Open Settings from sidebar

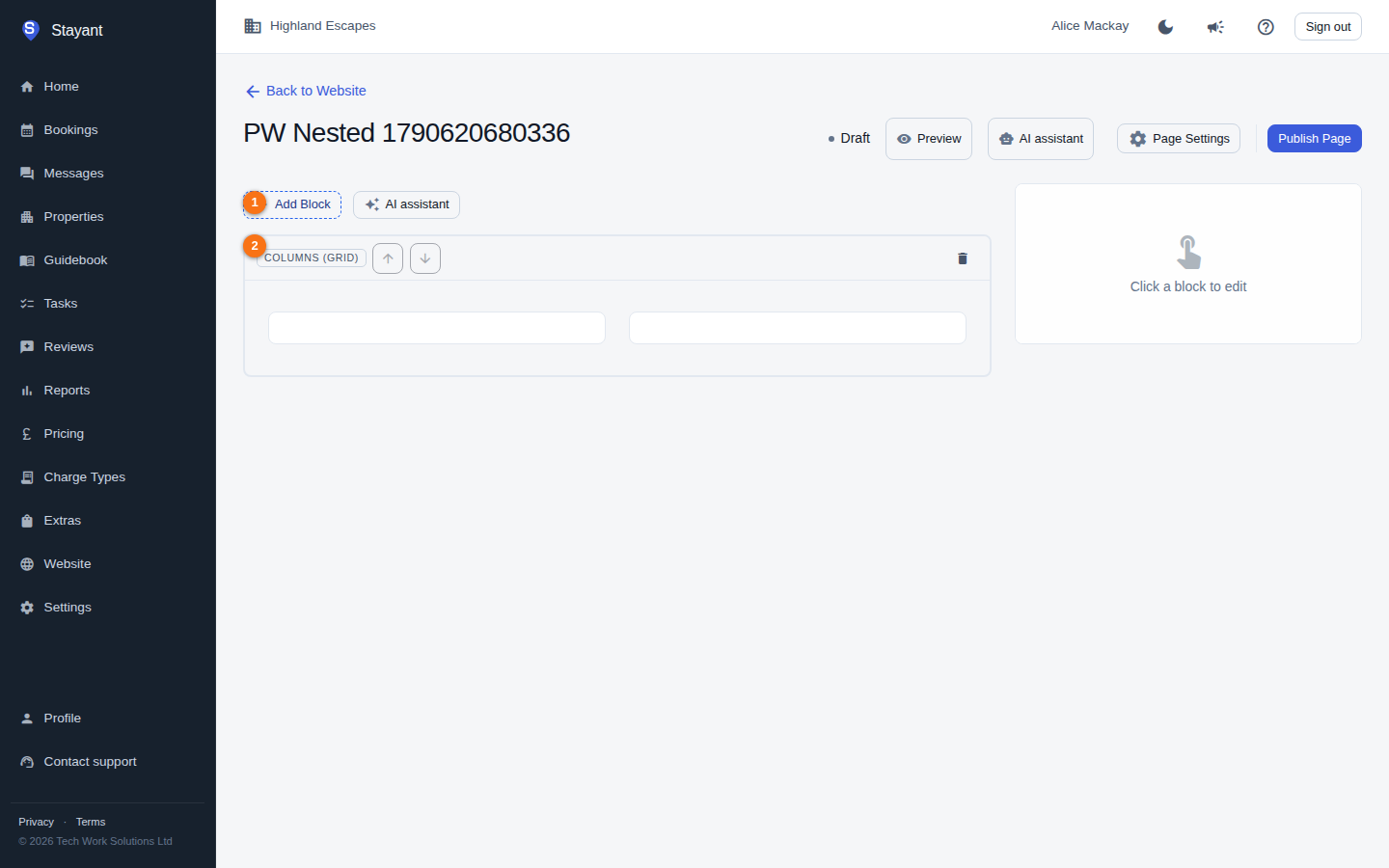tap(108, 608)
